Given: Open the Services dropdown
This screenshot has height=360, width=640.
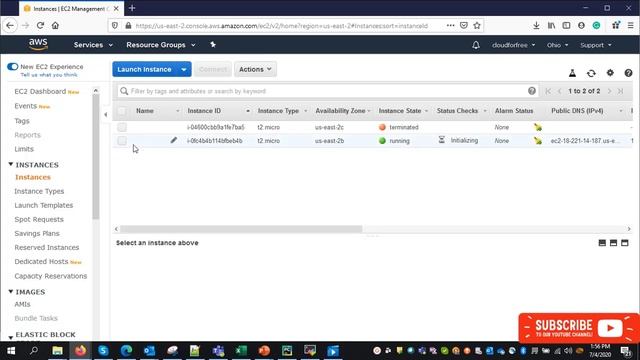Looking at the screenshot, I should [x=93, y=45].
